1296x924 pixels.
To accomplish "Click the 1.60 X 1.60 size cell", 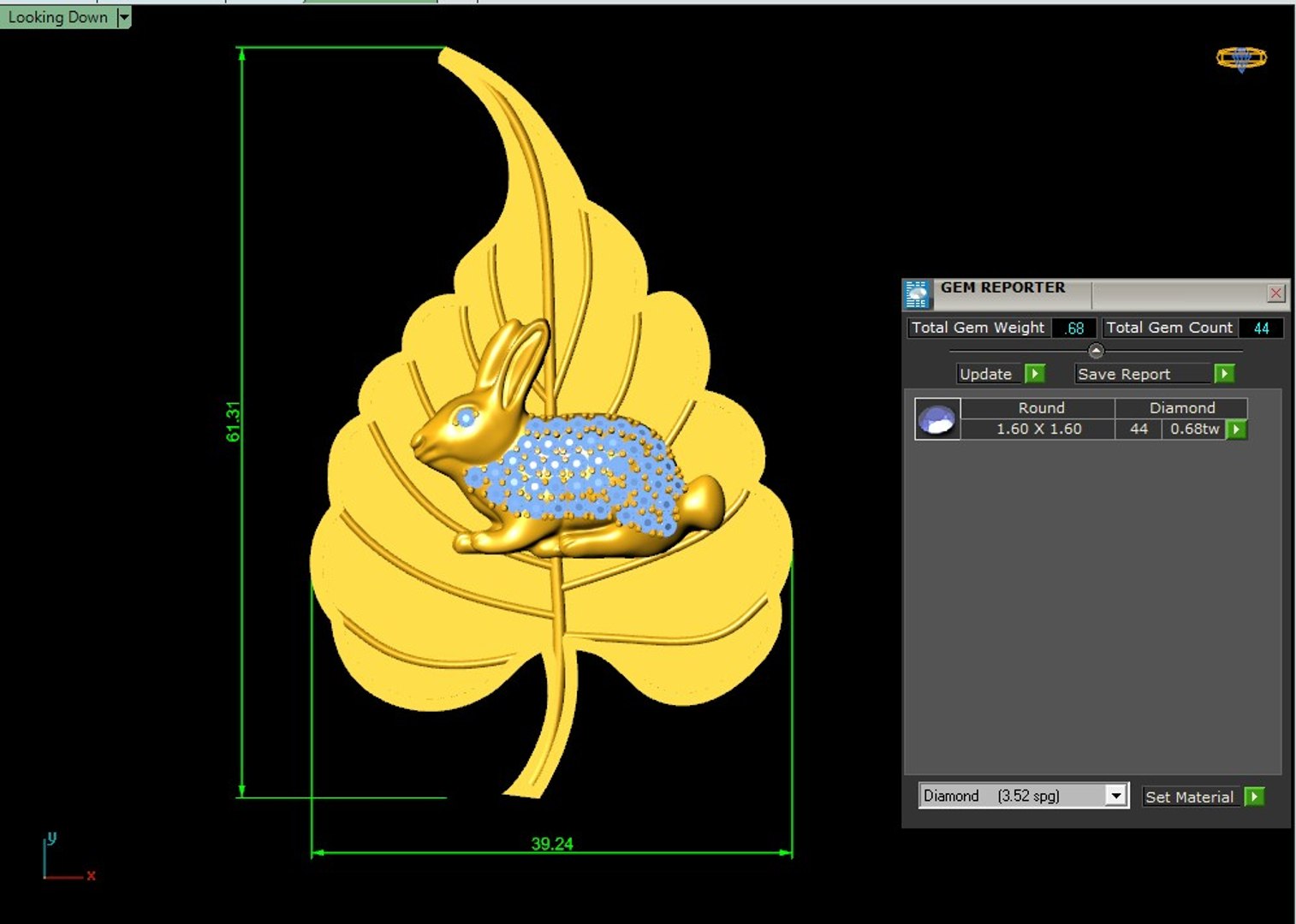I will (1038, 429).
